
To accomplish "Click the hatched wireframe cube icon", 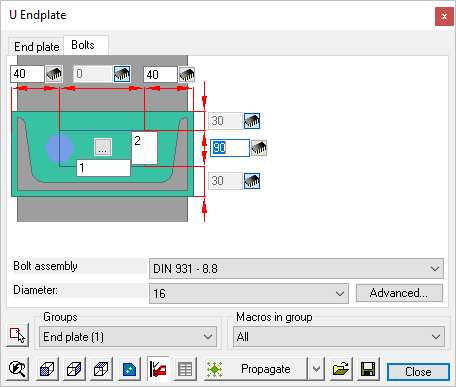I will [74, 369].
